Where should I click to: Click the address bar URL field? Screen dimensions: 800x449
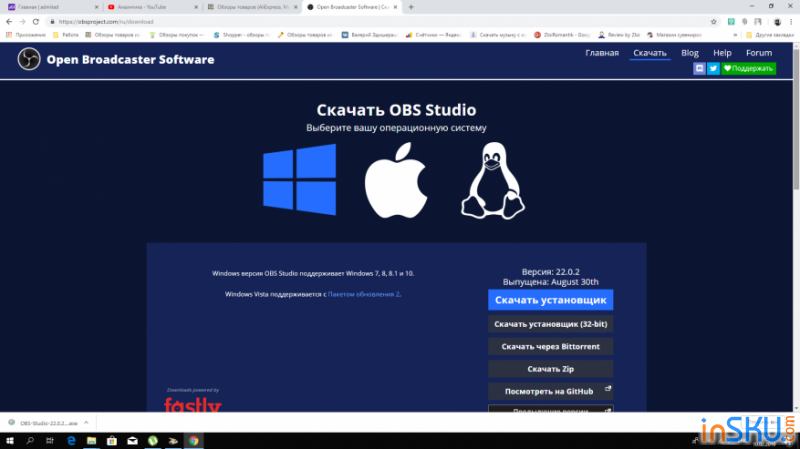coord(380,21)
